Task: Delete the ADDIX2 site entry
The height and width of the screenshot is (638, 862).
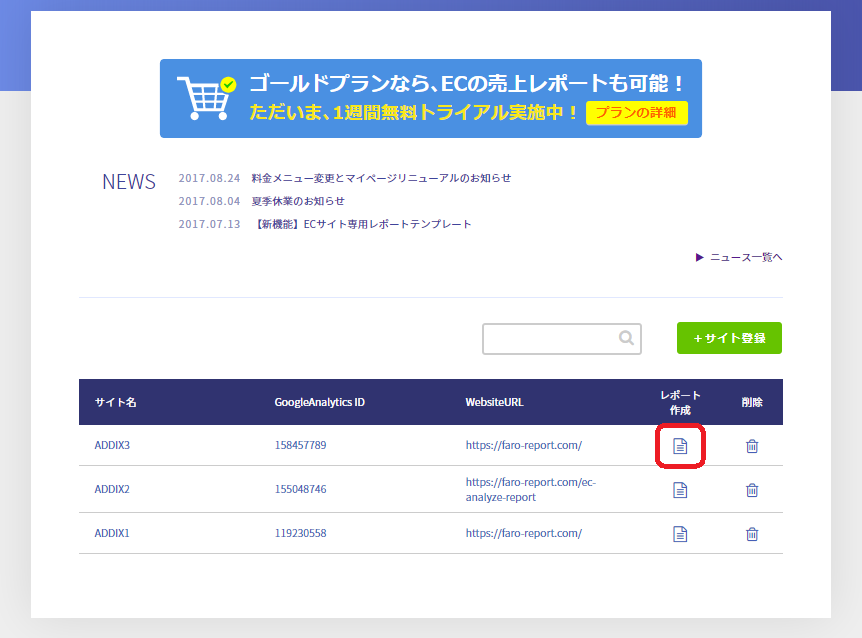Action: click(x=752, y=490)
